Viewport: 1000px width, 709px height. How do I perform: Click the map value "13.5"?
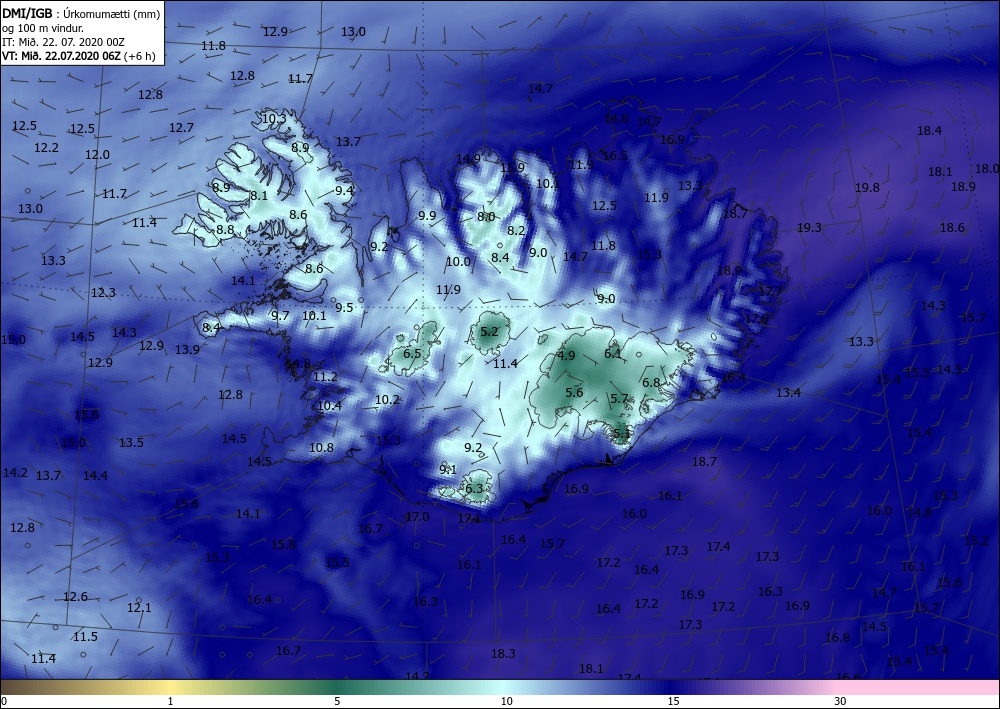pos(131,442)
